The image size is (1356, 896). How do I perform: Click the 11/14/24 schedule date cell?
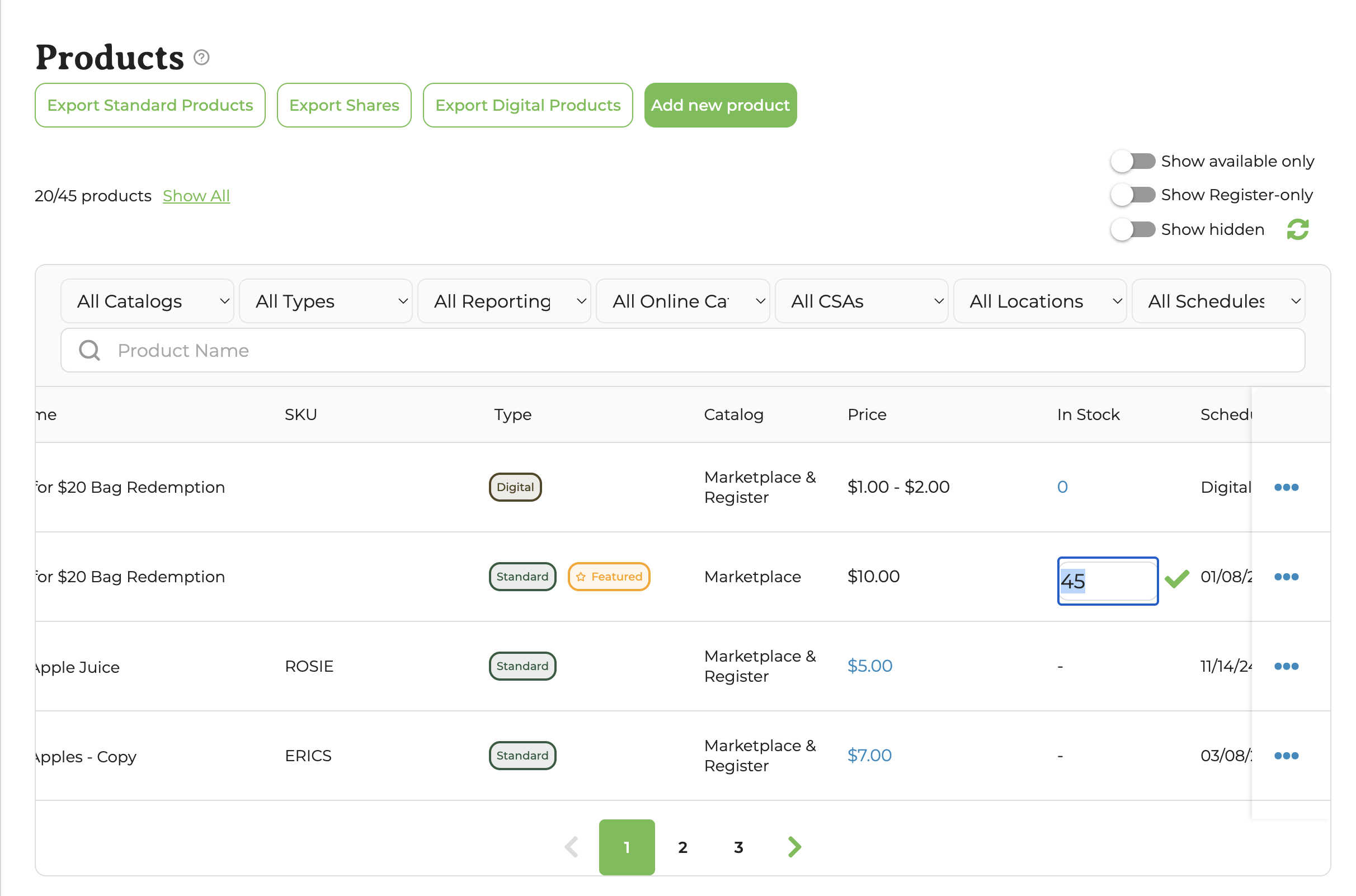(x=1226, y=666)
